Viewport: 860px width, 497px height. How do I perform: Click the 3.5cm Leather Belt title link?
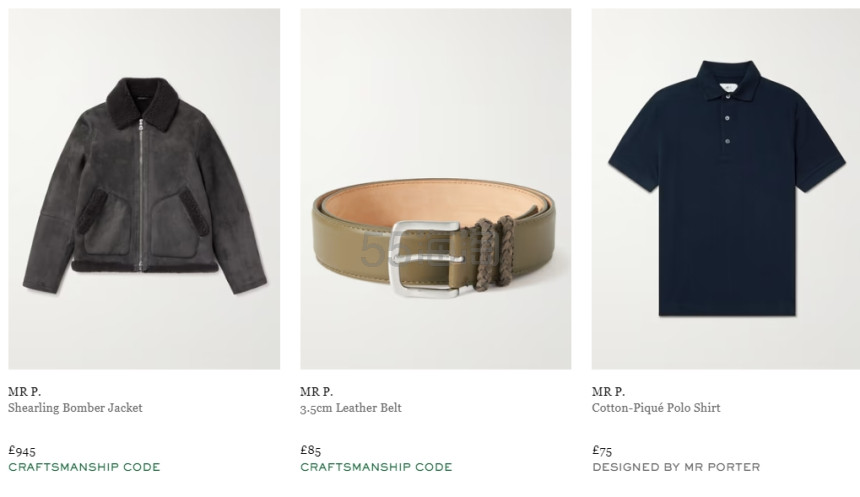point(350,408)
